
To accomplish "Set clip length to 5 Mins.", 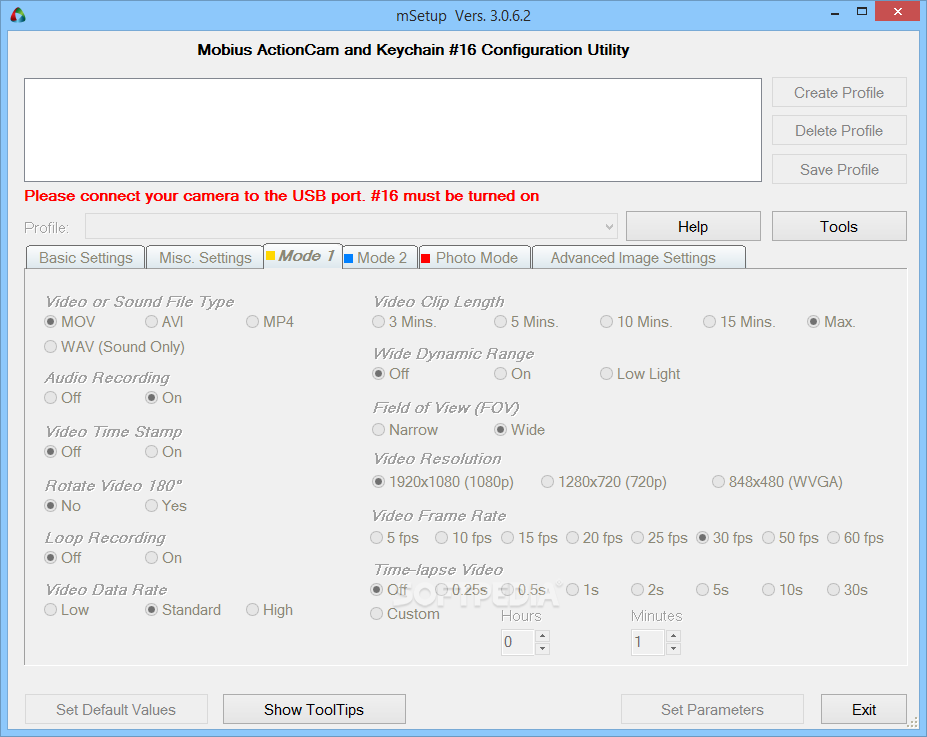I will point(527,322).
